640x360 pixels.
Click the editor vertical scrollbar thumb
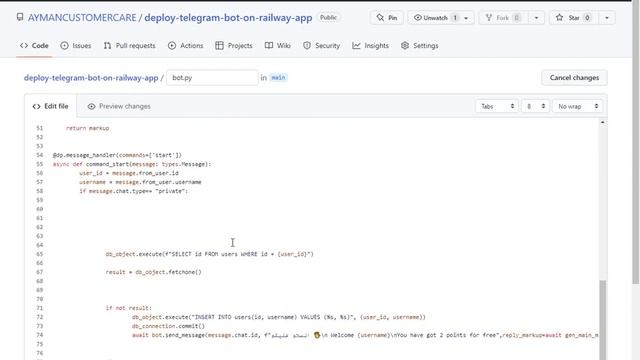point(602,320)
